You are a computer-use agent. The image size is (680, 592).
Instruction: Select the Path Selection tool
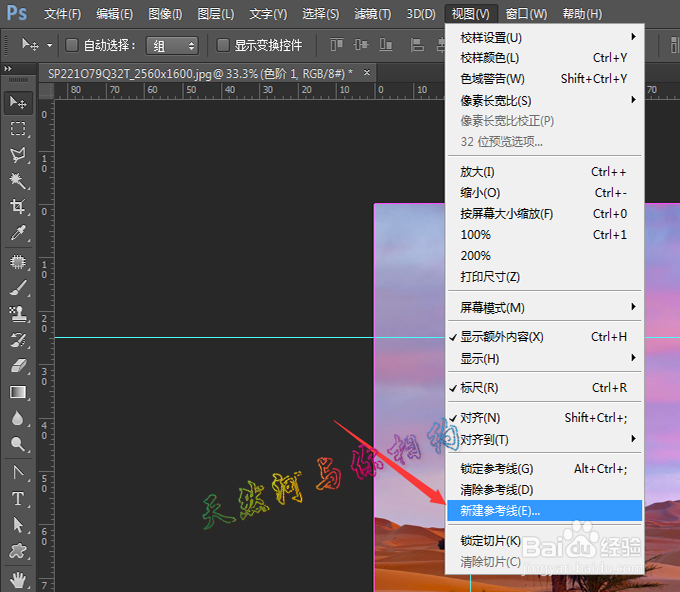(x=18, y=525)
